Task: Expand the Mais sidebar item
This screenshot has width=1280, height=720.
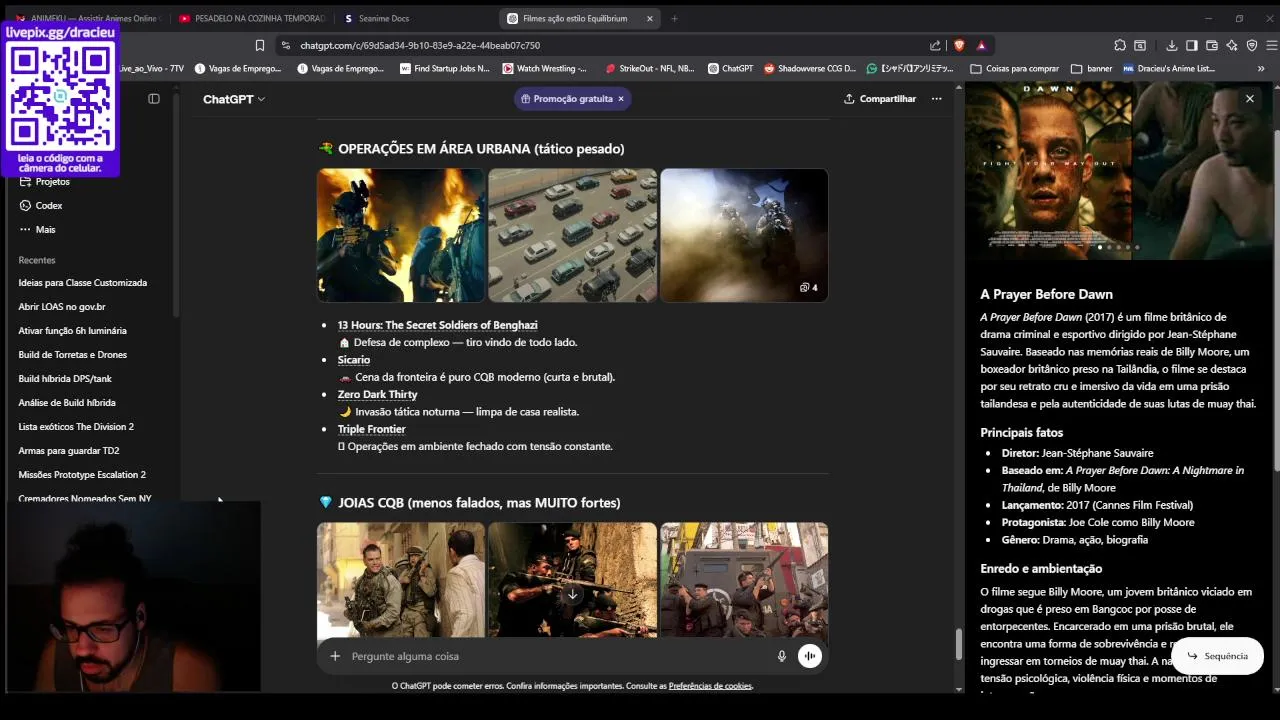Action: point(38,230)
